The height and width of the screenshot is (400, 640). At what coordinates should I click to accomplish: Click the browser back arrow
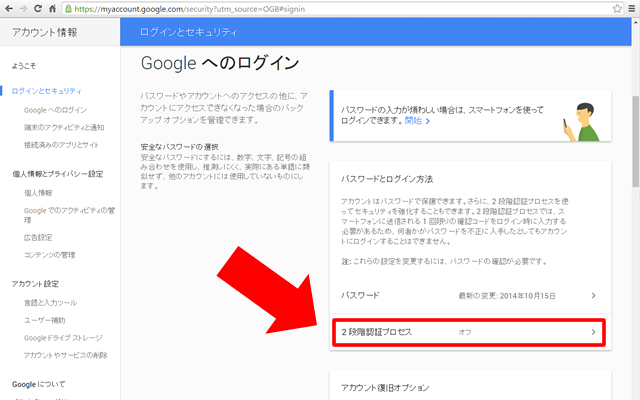[8, 9]
